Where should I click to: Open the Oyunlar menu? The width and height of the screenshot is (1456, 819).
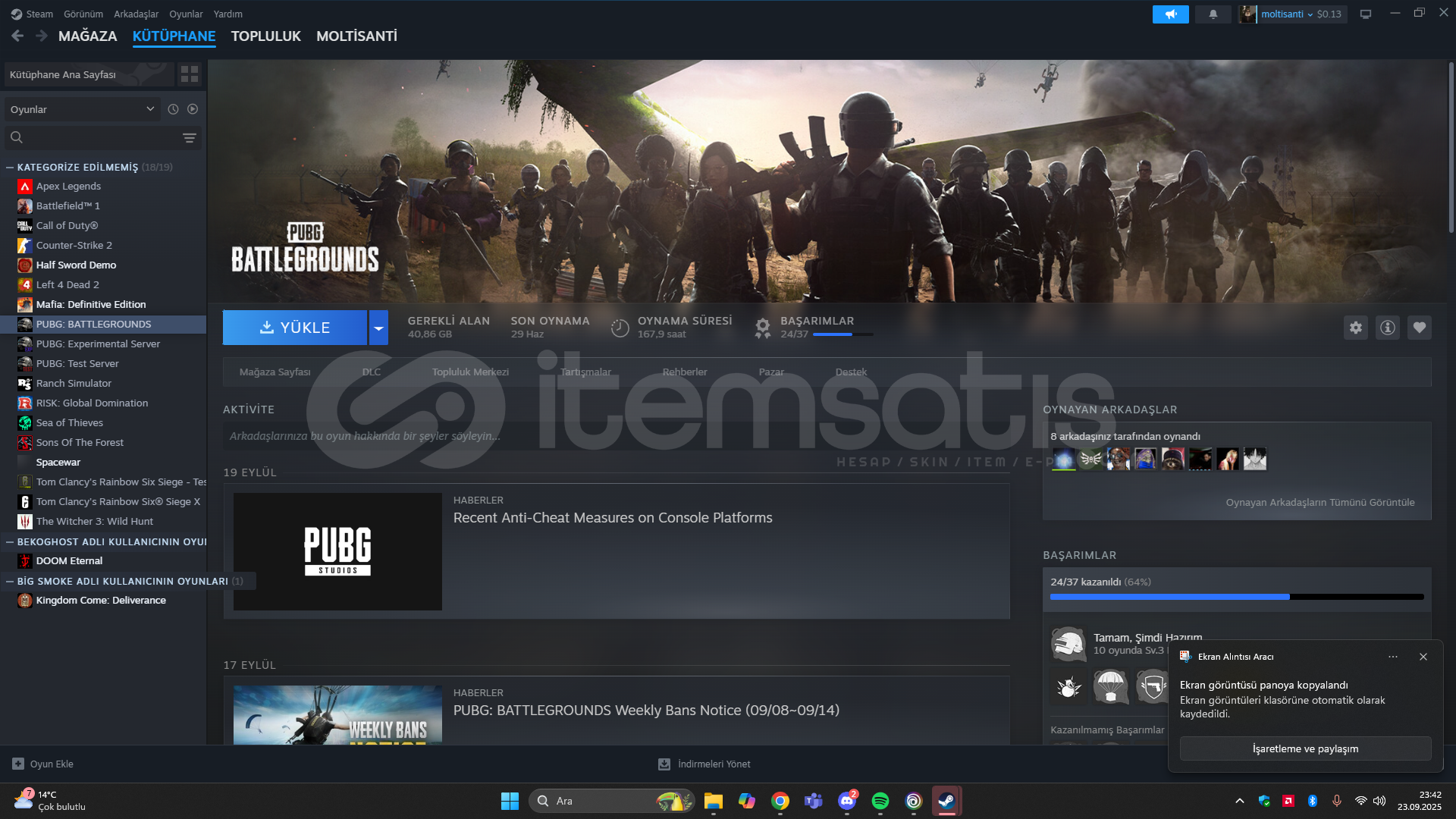(186, 14)
